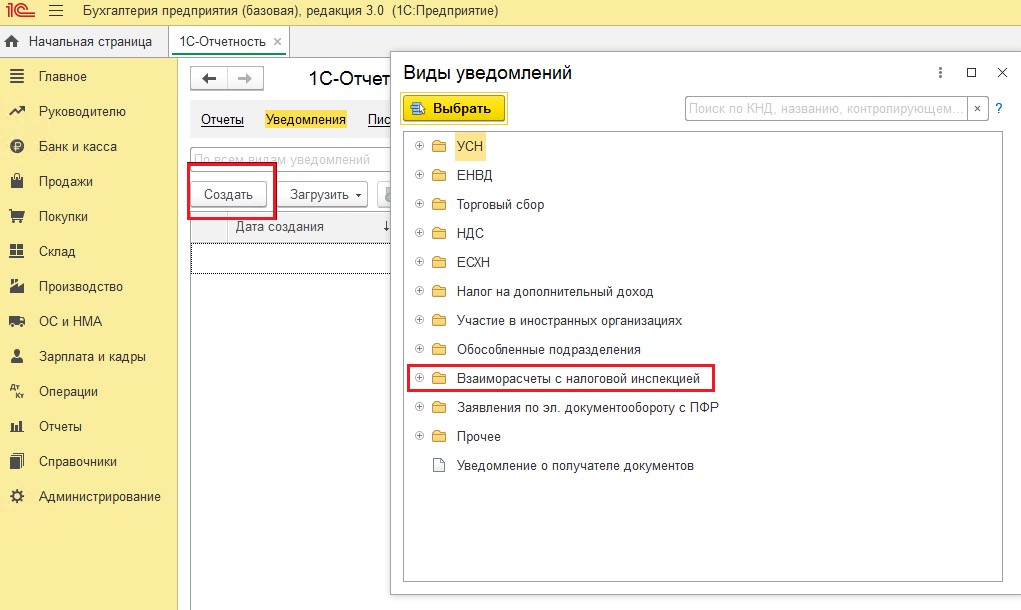Click the Зарплата и кадры person icon
The image size is (1021, 610).
click(x=17, y=356)
